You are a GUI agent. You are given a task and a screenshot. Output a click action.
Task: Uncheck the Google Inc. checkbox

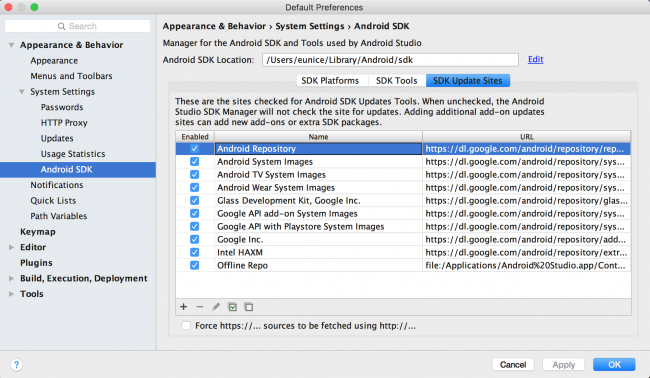(x=194, y=239)
